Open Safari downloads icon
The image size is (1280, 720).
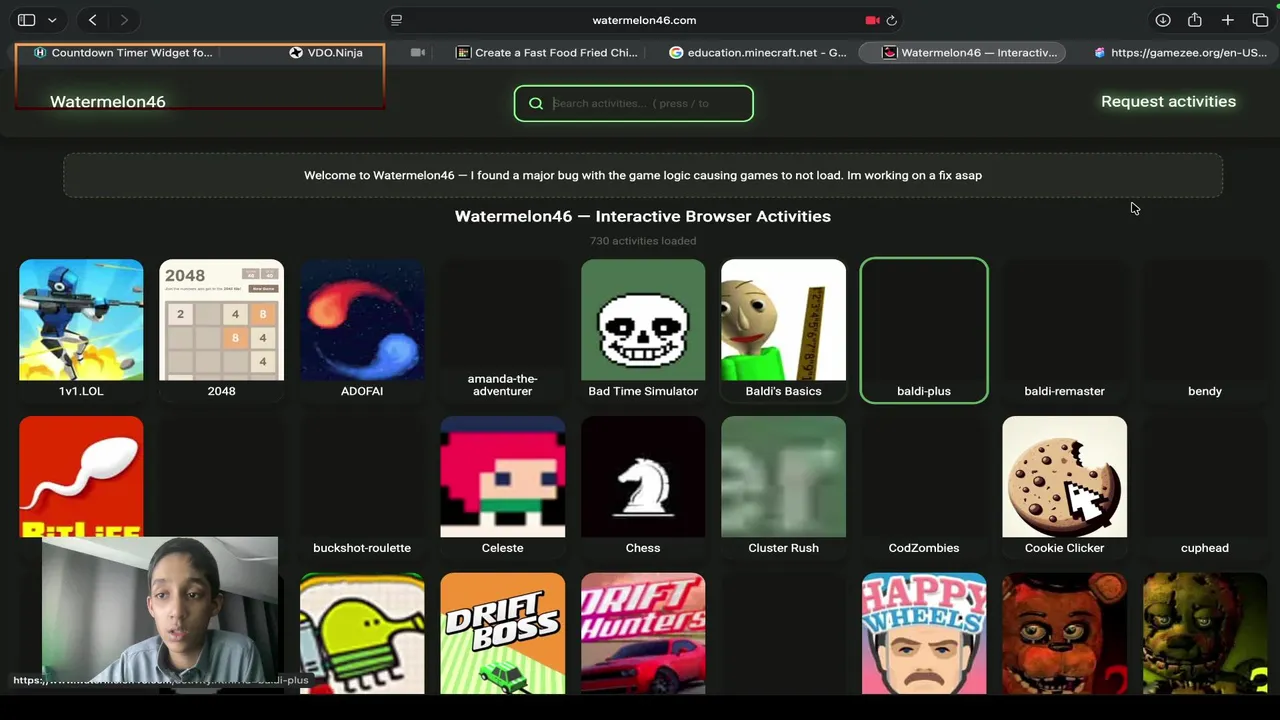1163,20
